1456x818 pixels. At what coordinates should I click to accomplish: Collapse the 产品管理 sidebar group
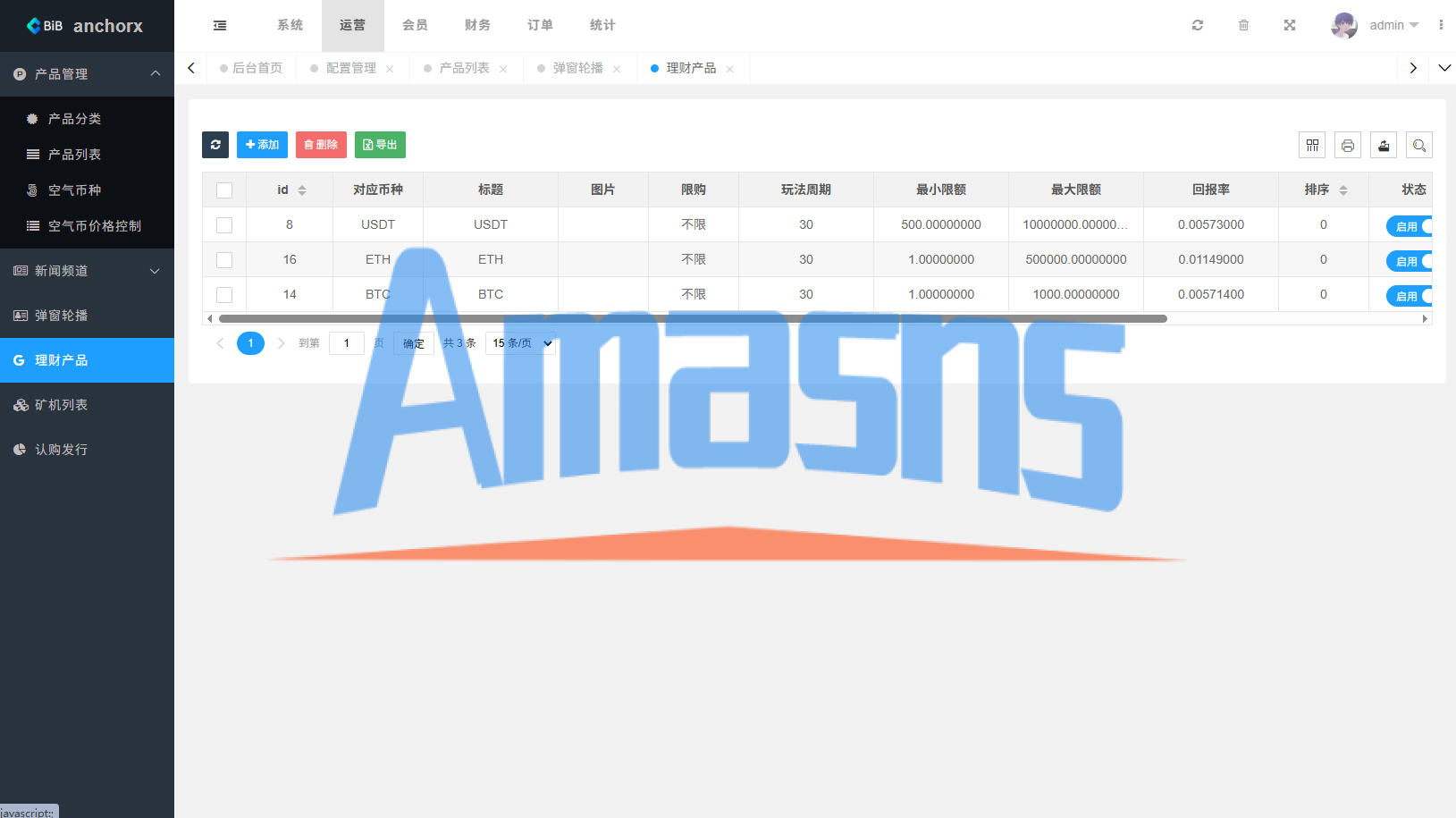[x=87, y=74]
